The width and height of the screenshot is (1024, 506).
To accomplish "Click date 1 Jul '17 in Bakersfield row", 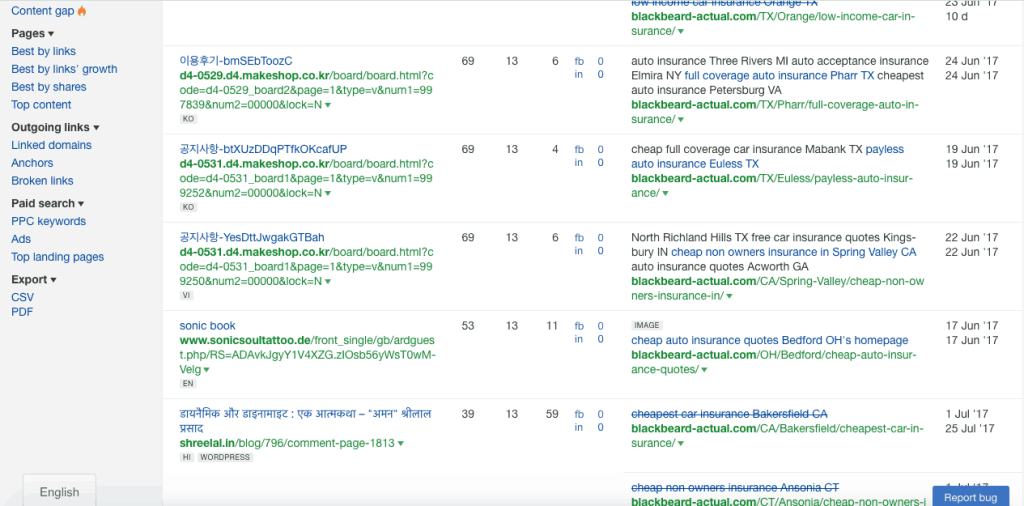I will 967,414.
